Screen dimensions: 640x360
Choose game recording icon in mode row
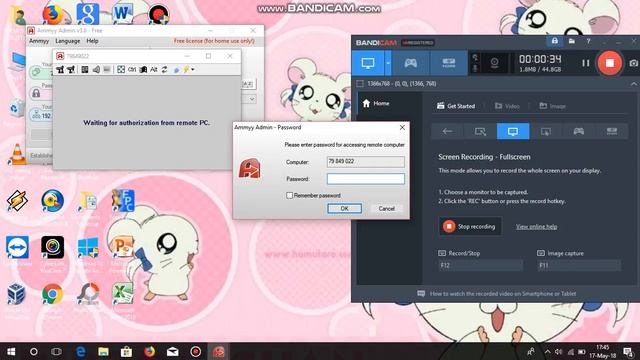coord(578,131)
